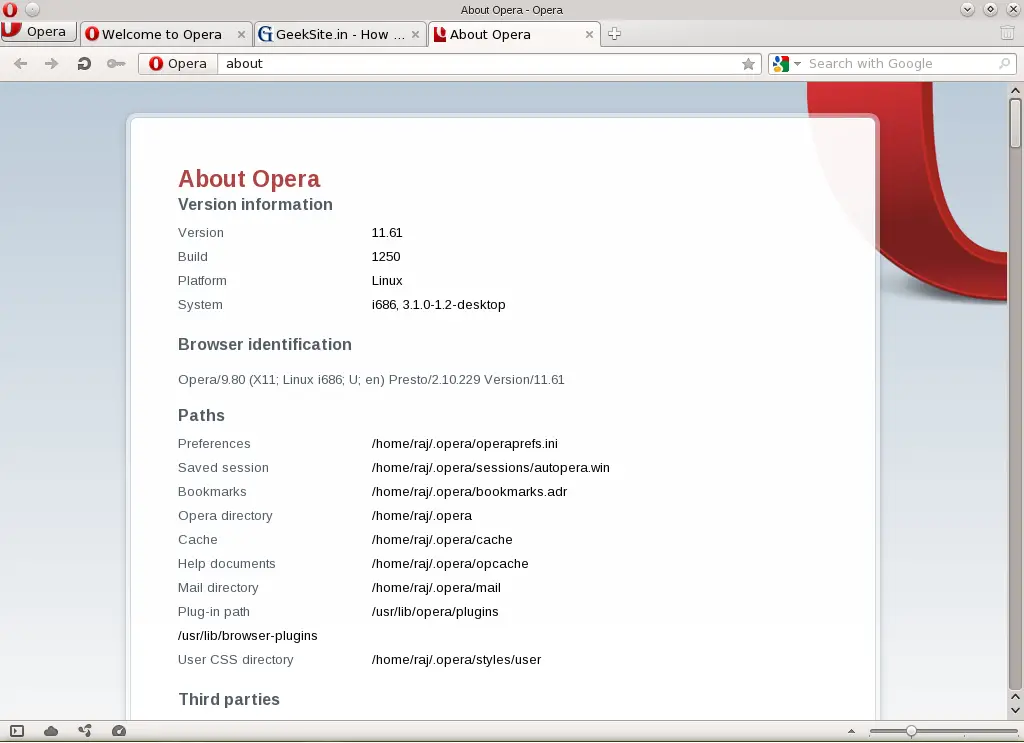Adjust the zoom slider handle
The height and width of the screenshot is (743, 1024).
tap(911, 731)
